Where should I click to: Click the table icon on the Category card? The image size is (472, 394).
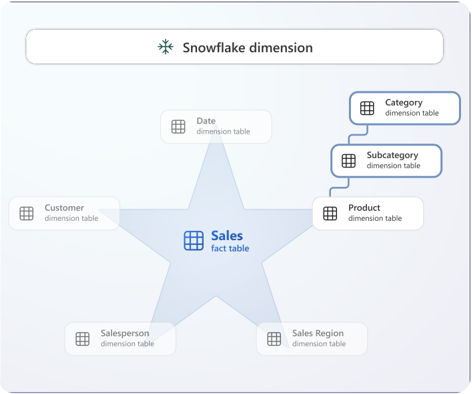tap(367, 108)
